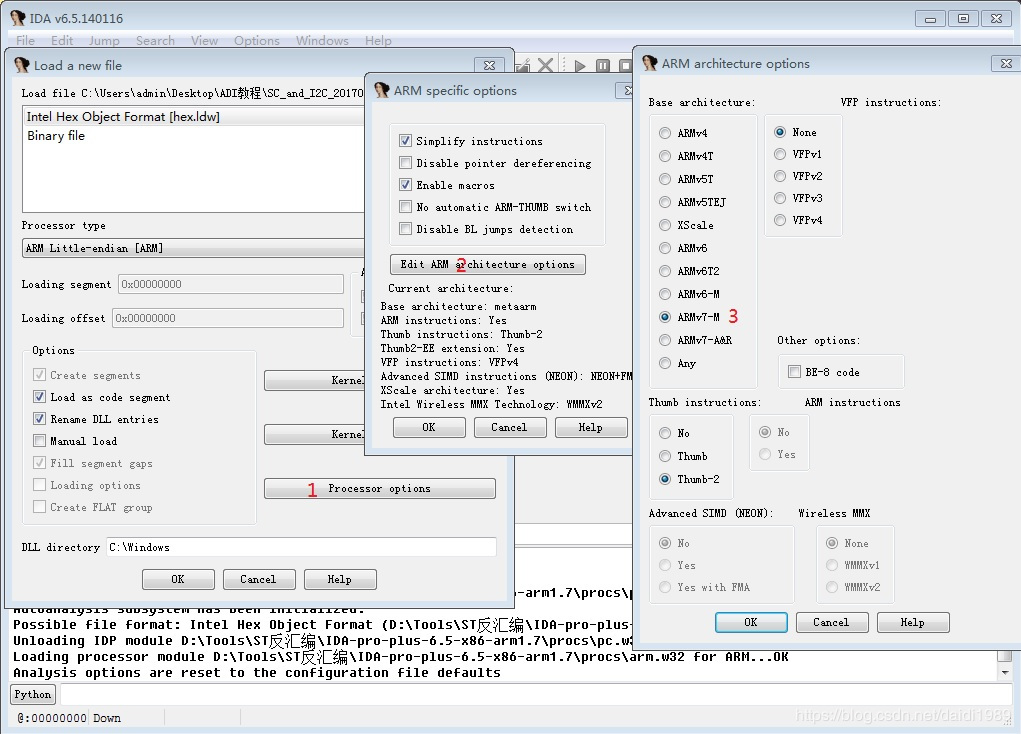
Task: Uncheck the Simplify instructions option
Action: click(406, 141)
